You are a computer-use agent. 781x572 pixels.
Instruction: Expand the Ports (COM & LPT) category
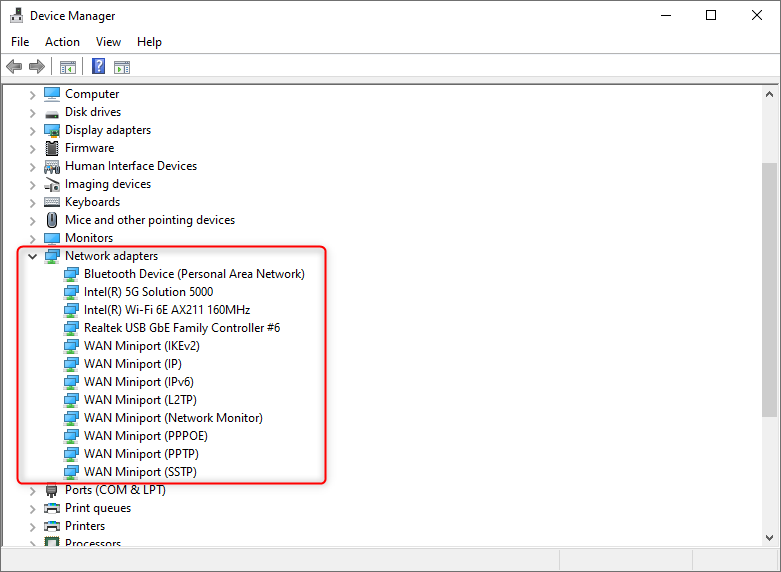click(x=32, y=490)
